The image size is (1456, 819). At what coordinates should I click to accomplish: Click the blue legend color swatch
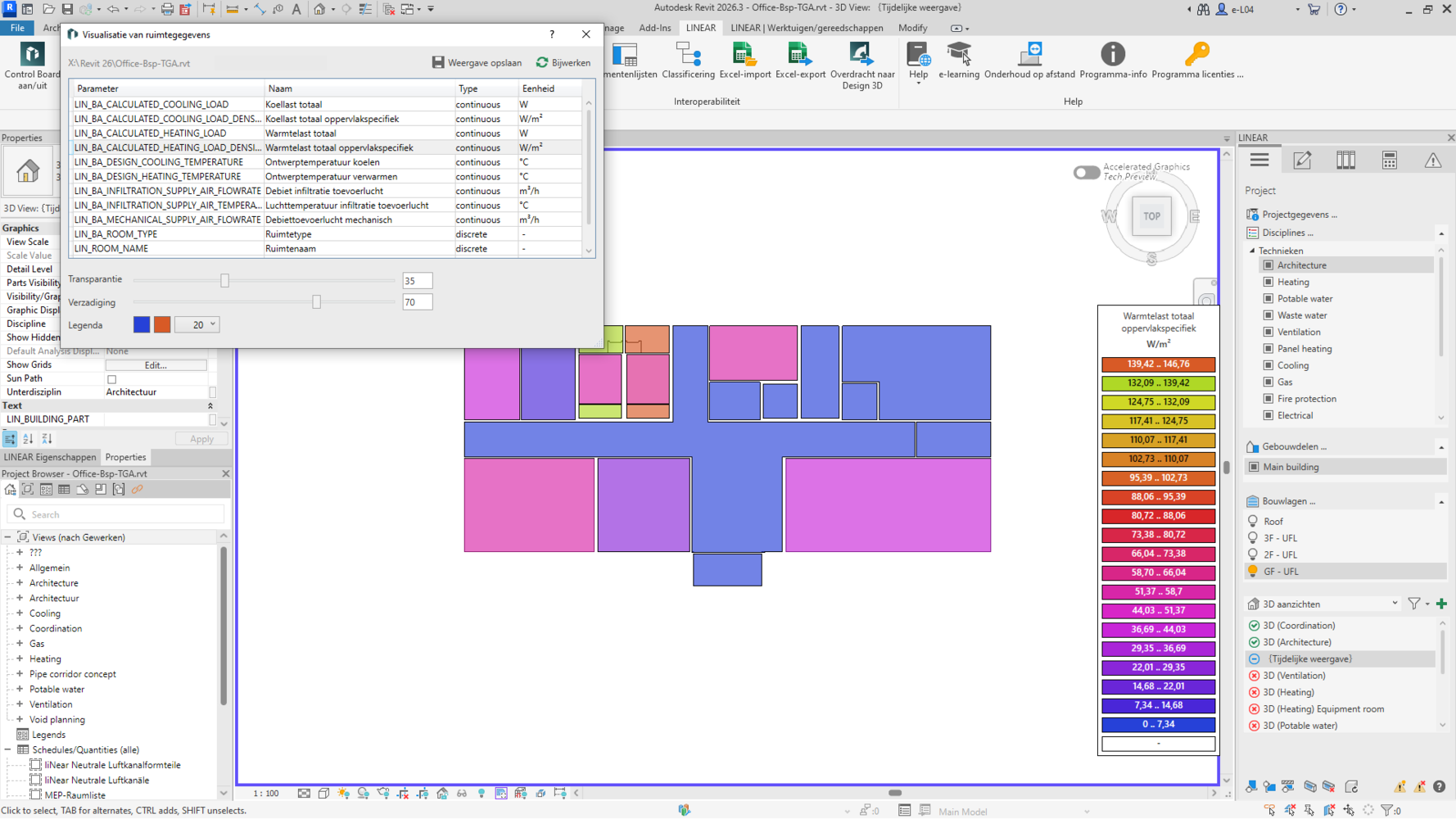[142, 325]
